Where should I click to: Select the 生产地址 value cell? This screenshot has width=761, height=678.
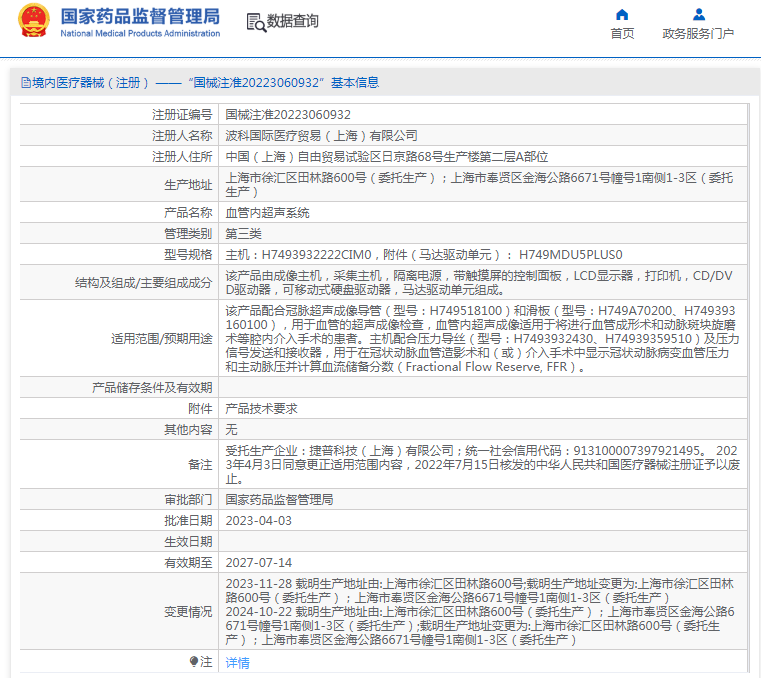click(x=482, y=184)
